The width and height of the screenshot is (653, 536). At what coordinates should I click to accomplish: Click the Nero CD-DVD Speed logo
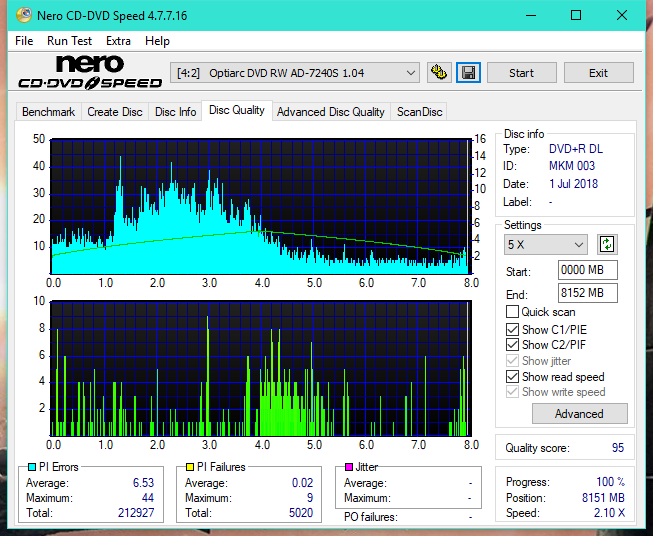coord(90,72)
